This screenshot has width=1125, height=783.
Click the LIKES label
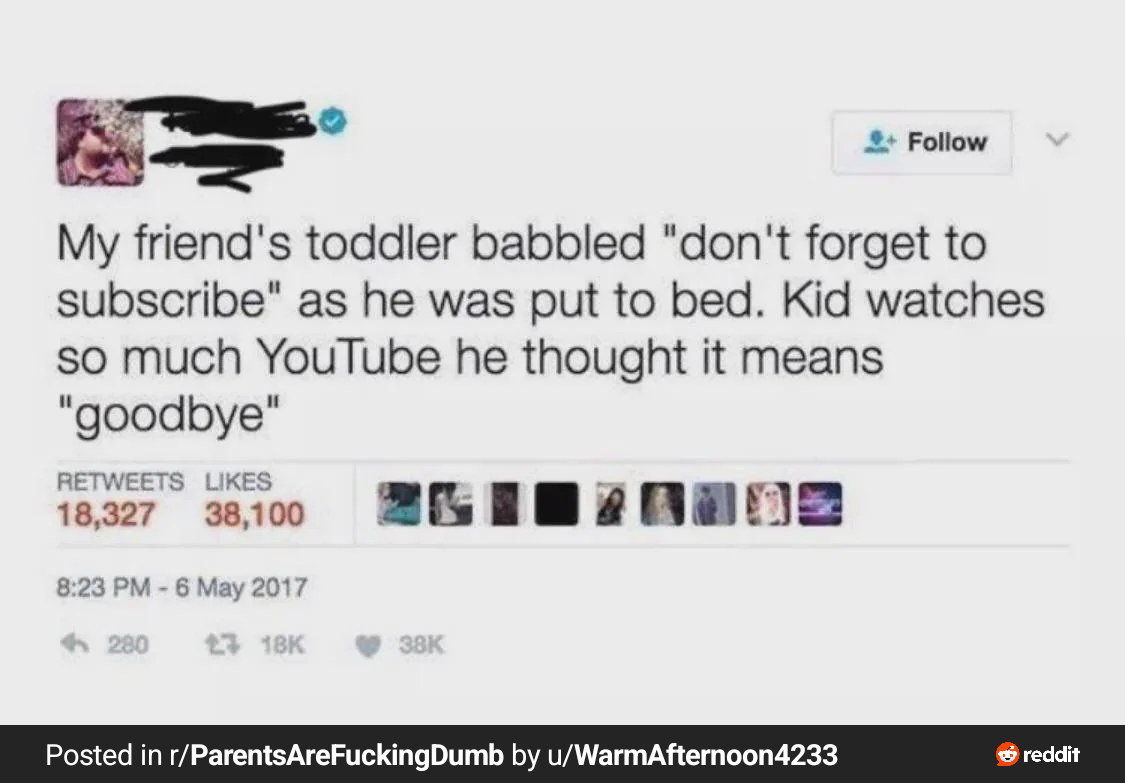coord(238,481)
